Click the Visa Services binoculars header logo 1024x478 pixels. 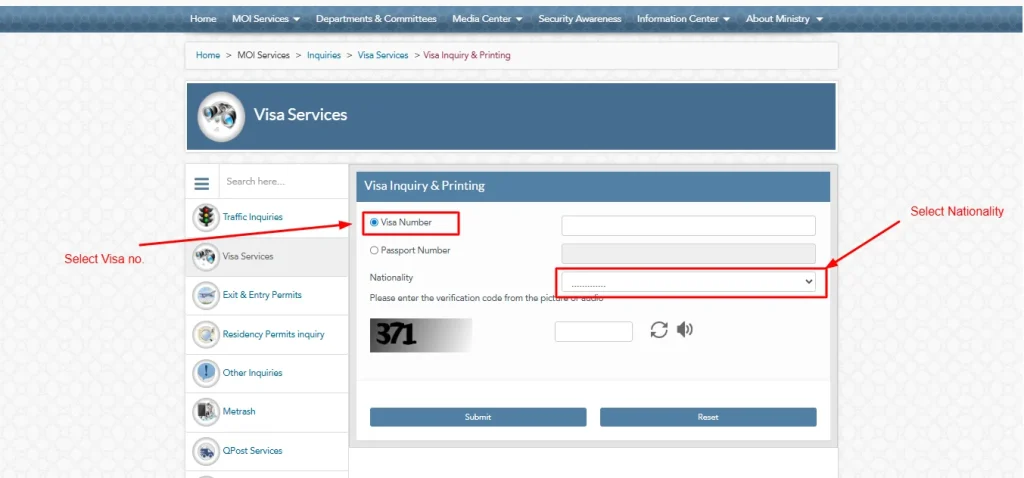(221, 116)
